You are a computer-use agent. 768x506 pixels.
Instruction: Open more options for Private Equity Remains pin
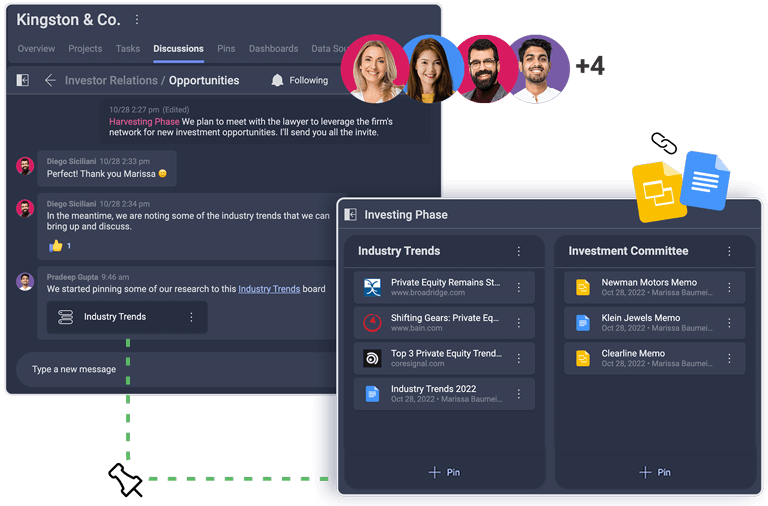(x=519, y=288)
